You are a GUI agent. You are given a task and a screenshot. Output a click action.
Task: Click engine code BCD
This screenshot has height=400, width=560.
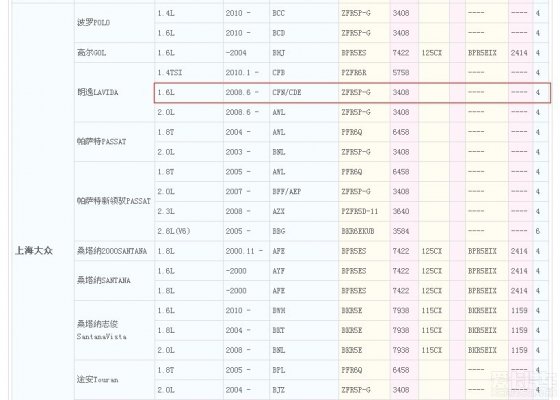click(279, 33)
